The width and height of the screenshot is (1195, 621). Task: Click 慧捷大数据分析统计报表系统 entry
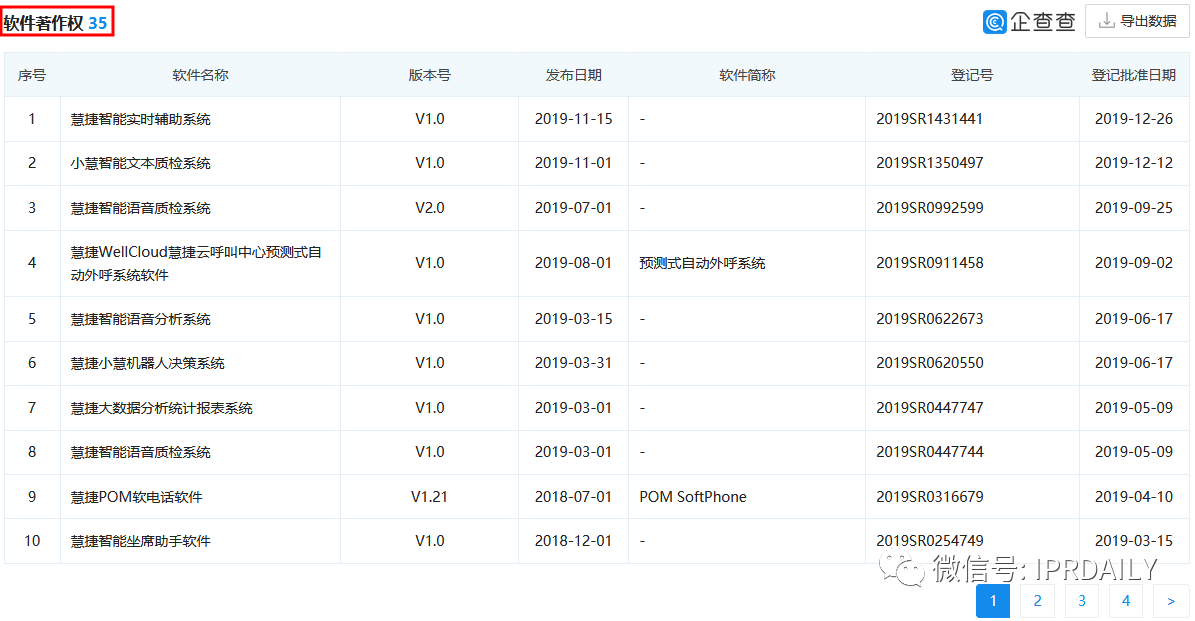[162, 408]
